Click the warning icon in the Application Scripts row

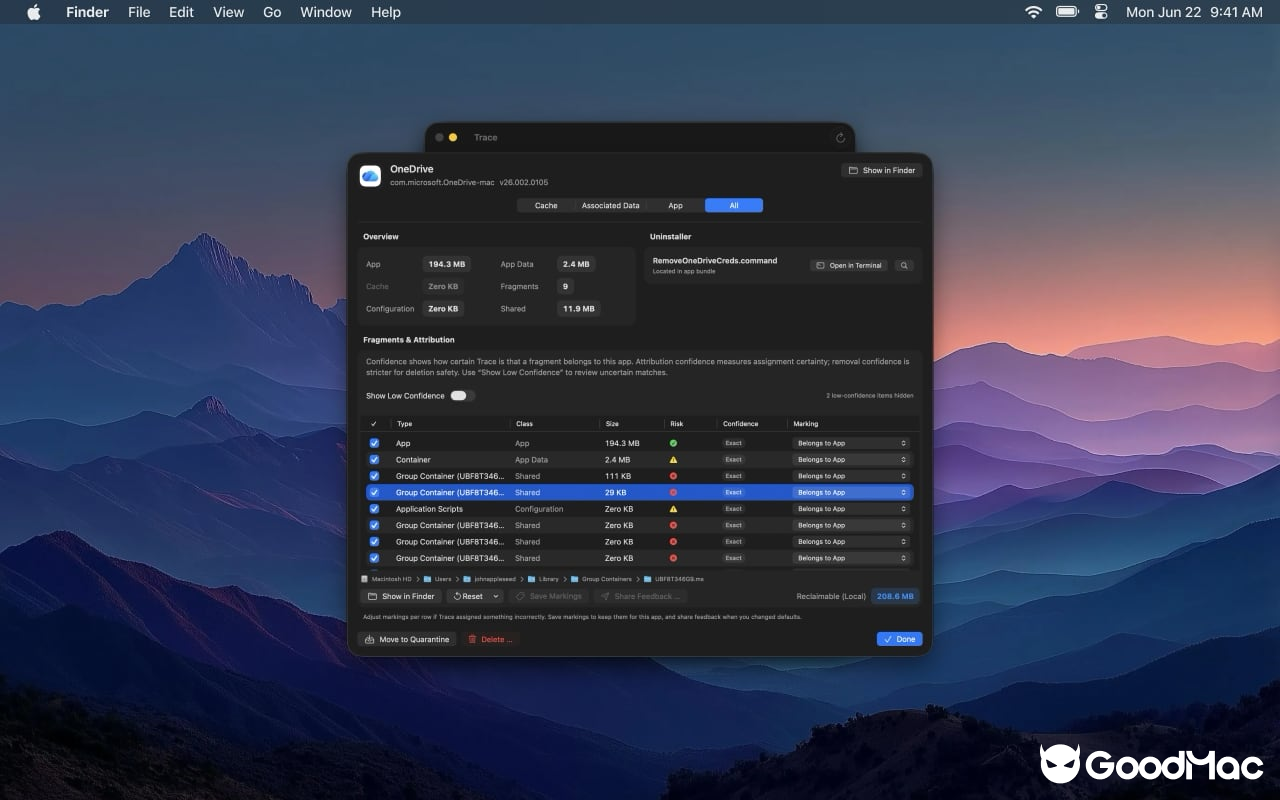point(673,509)
